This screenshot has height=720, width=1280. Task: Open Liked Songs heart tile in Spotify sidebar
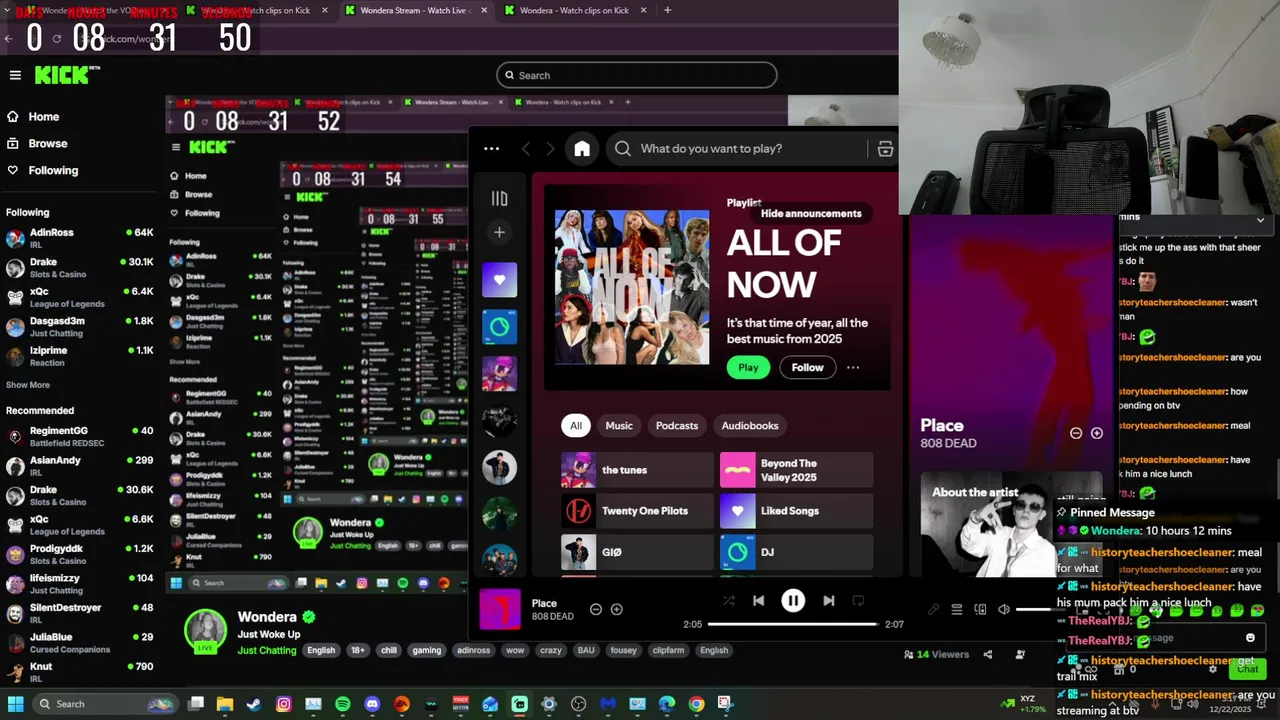click(500, 280)
